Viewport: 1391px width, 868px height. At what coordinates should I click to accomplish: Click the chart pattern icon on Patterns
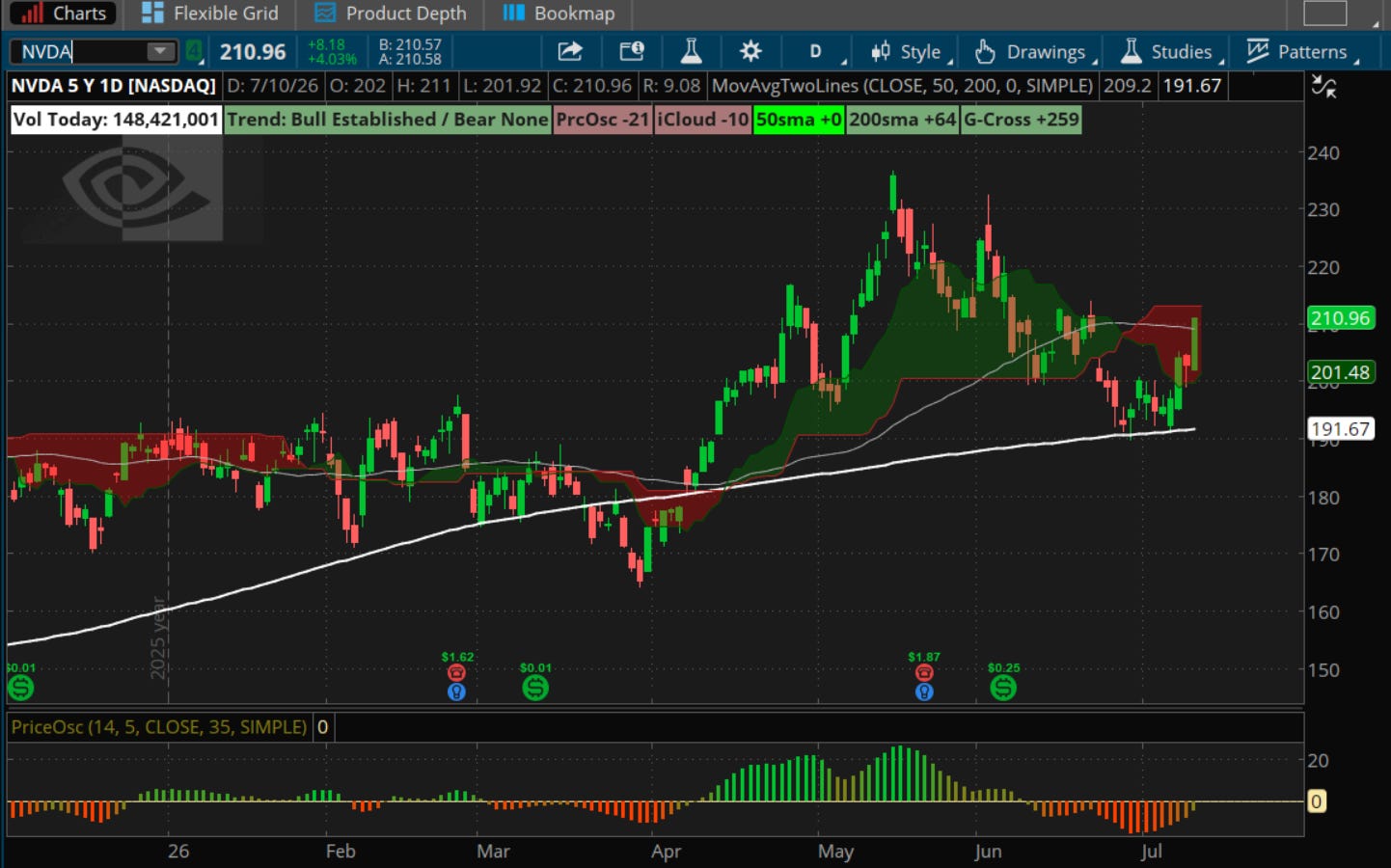pos(1257,51)
